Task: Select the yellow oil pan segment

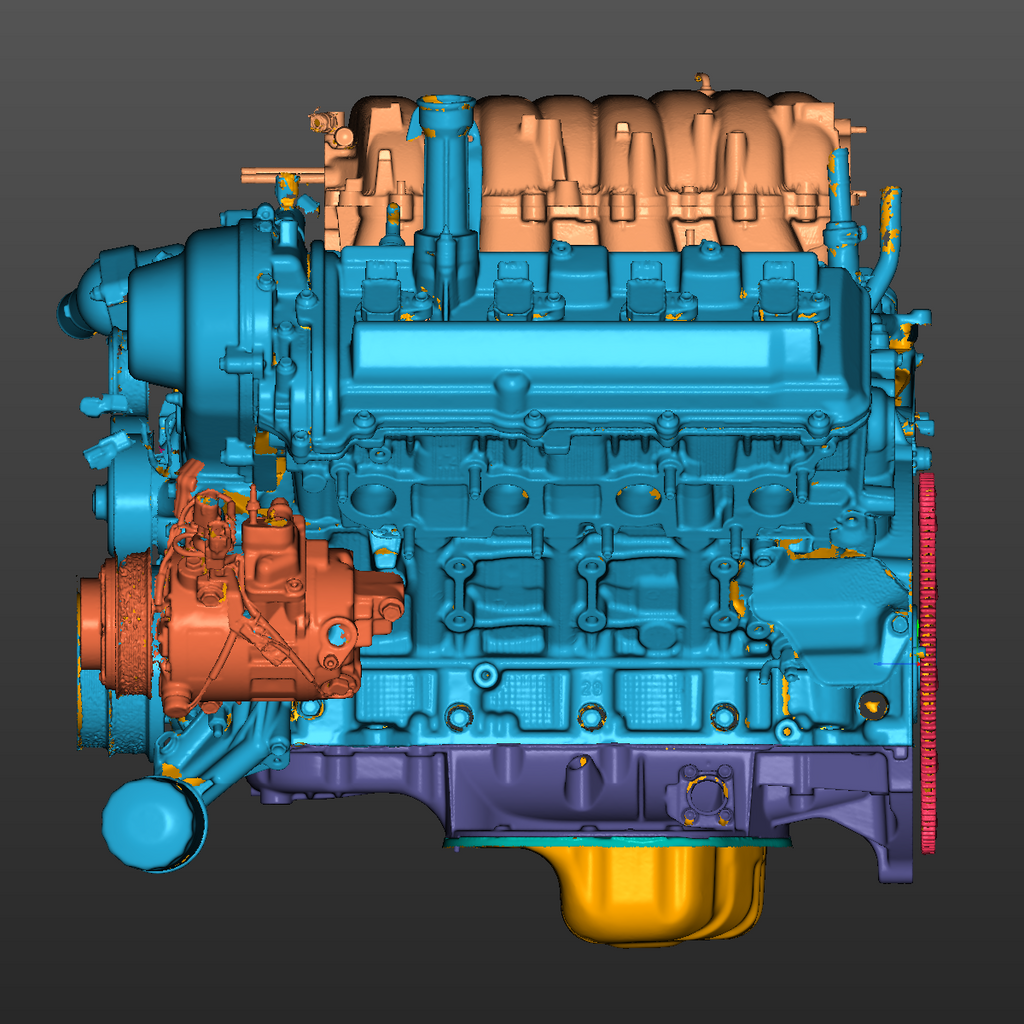Action: (660, 895)
